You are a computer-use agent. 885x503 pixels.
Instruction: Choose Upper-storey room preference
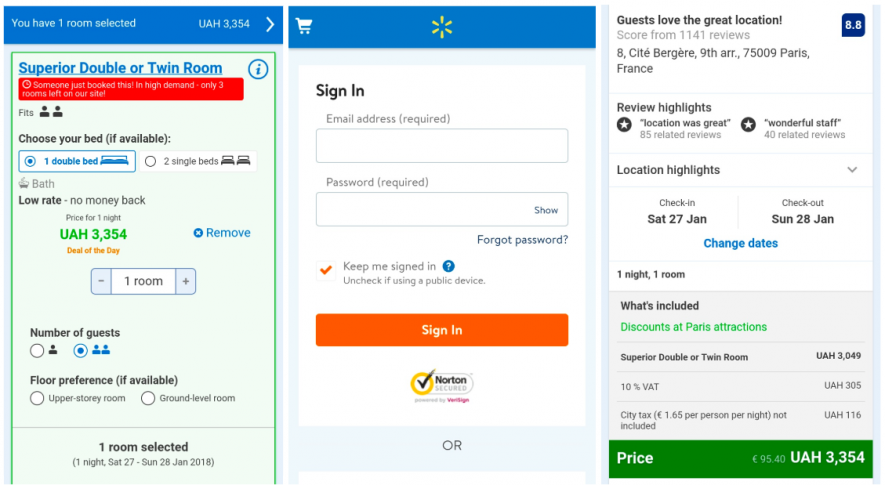(x=37, y=398)
